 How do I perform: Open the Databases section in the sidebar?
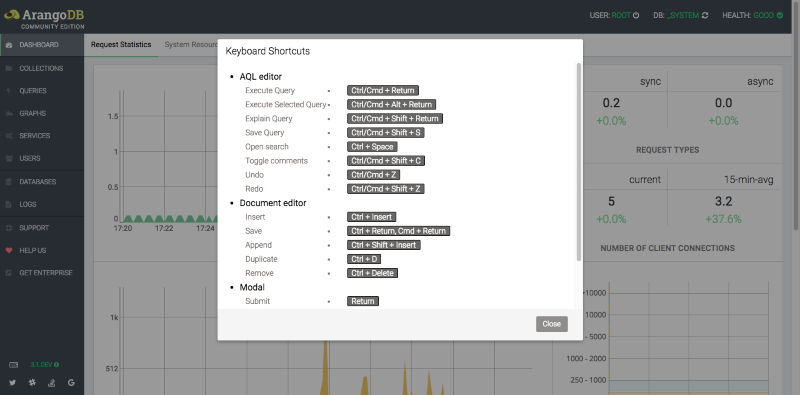click(42, 182)
